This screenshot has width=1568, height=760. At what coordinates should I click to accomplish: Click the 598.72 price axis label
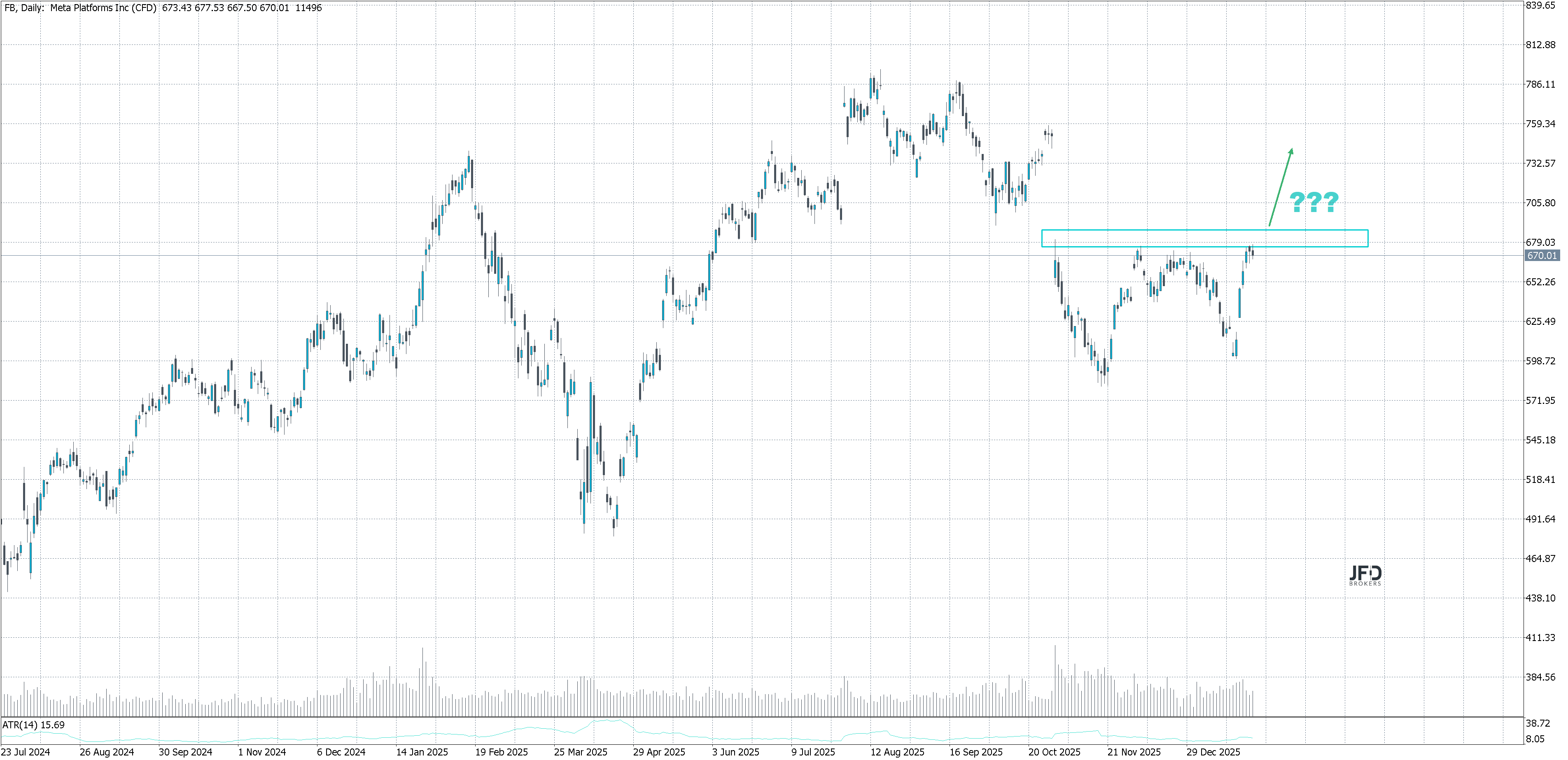coord(1540,361)
